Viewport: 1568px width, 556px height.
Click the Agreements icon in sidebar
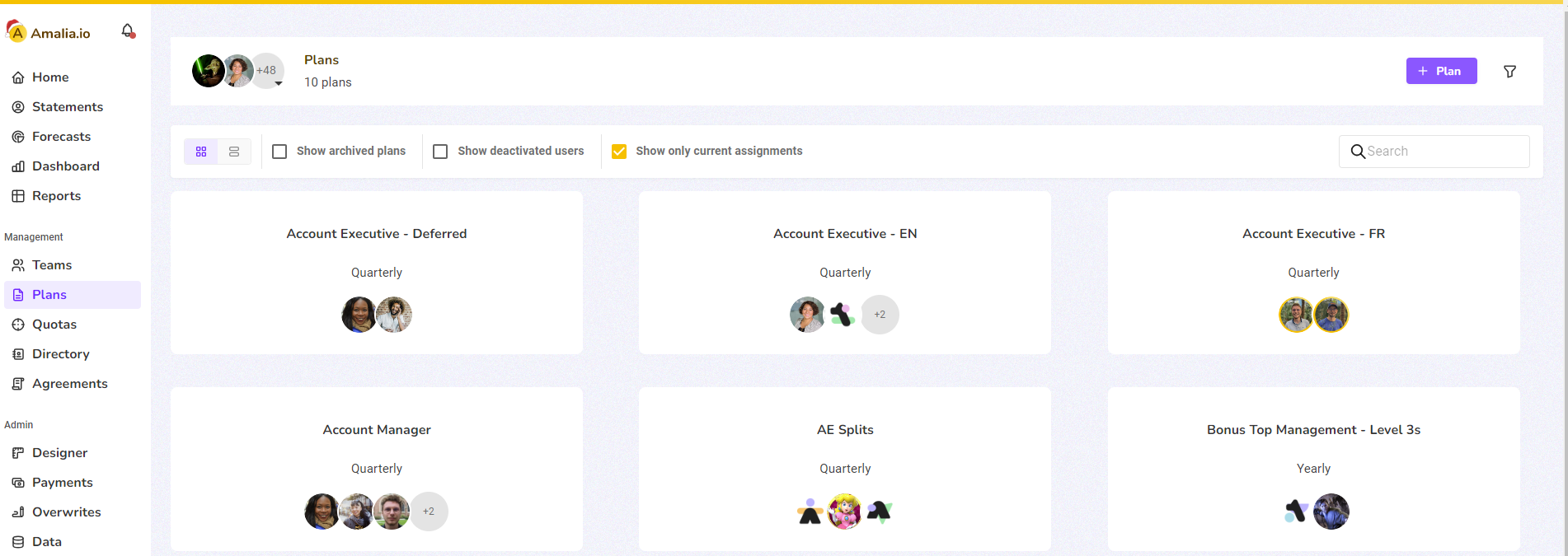[18, 384]
